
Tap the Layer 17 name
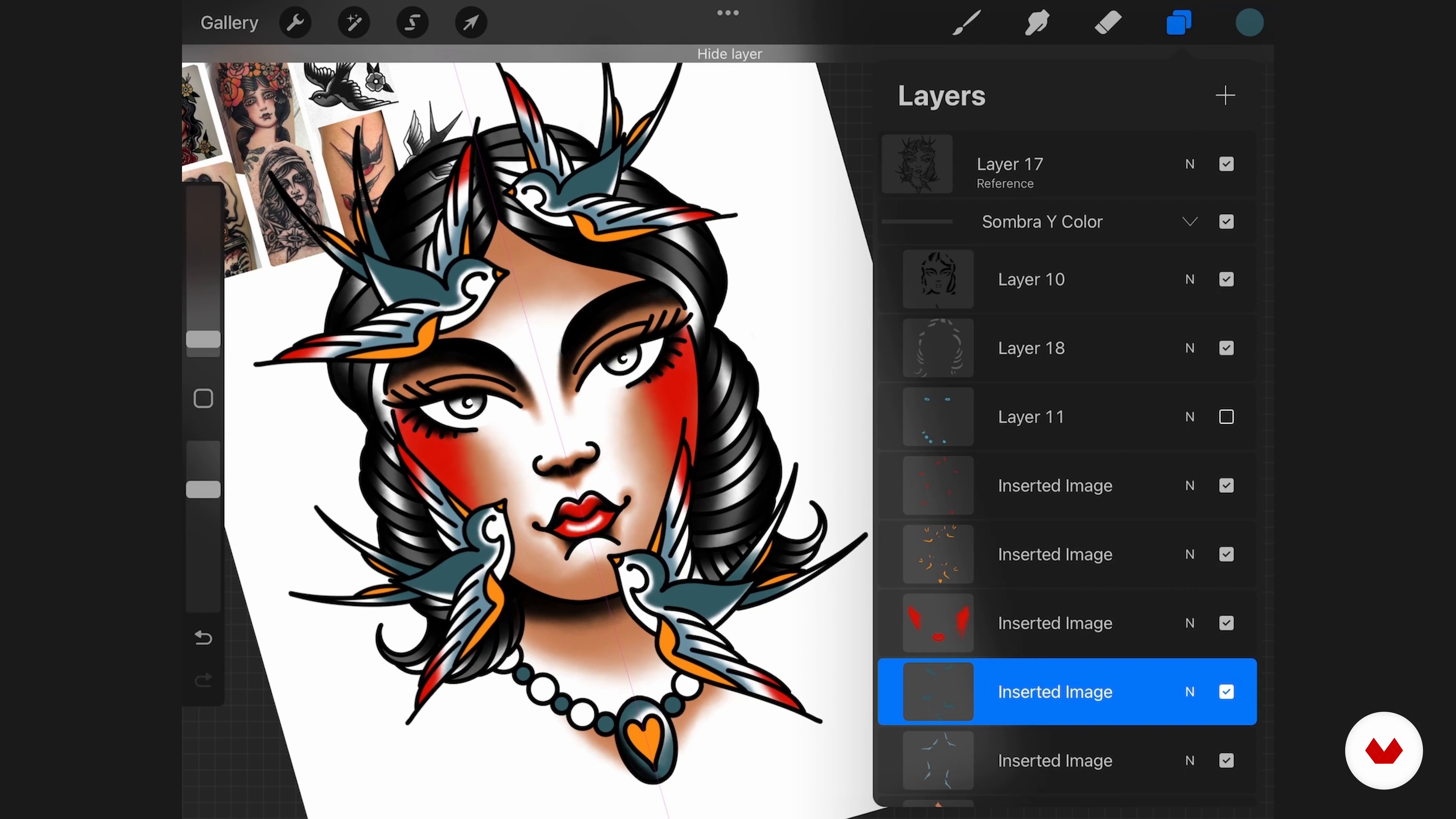coord(1010,164)
